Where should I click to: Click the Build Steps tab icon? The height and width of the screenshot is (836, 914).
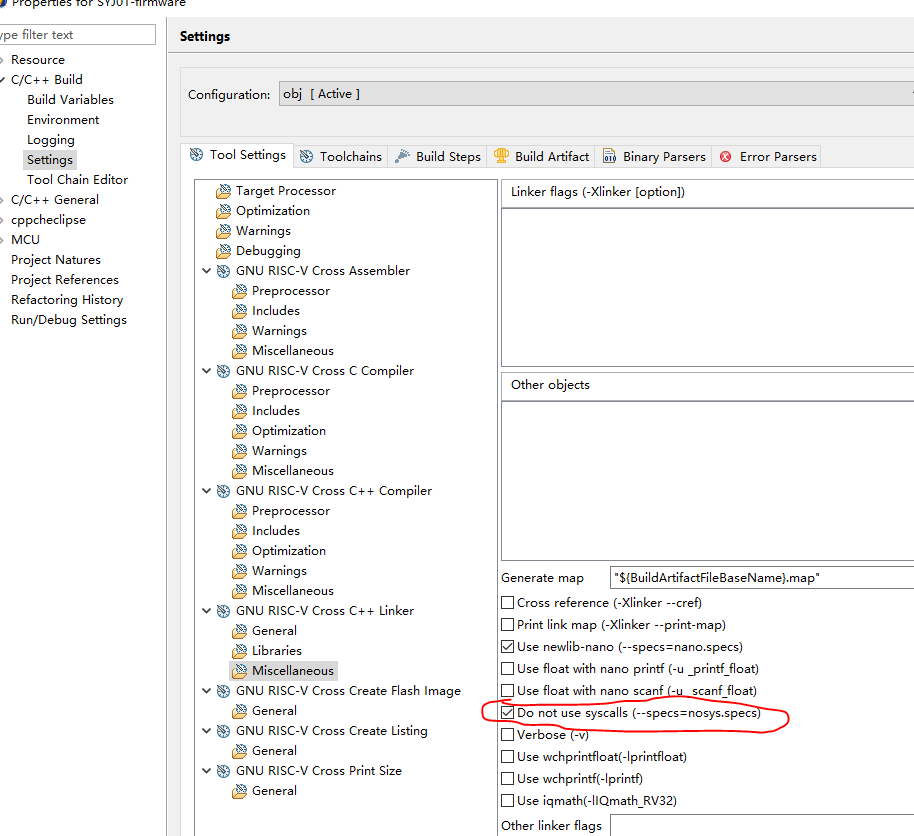tap(402, 156)
